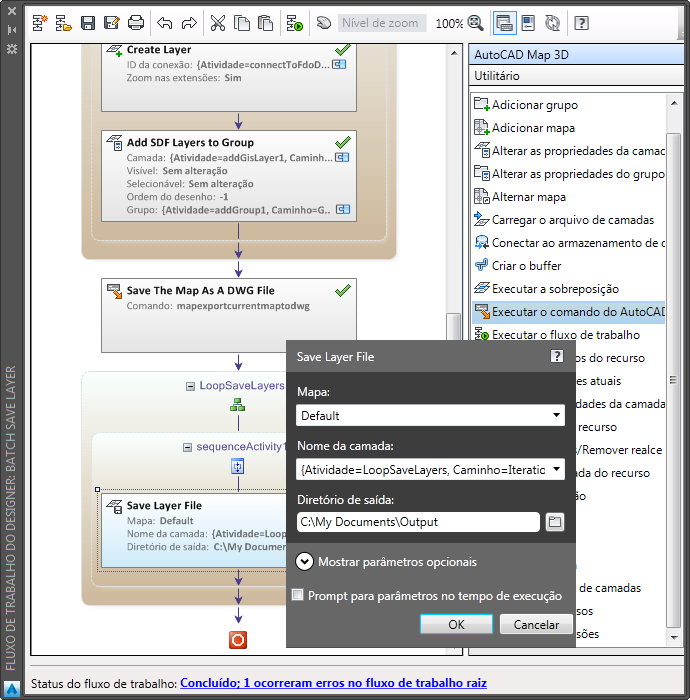This screenshot has width=690, height=700.
Task: Open help from the toolbar question mark
Action: pos(581,23)
